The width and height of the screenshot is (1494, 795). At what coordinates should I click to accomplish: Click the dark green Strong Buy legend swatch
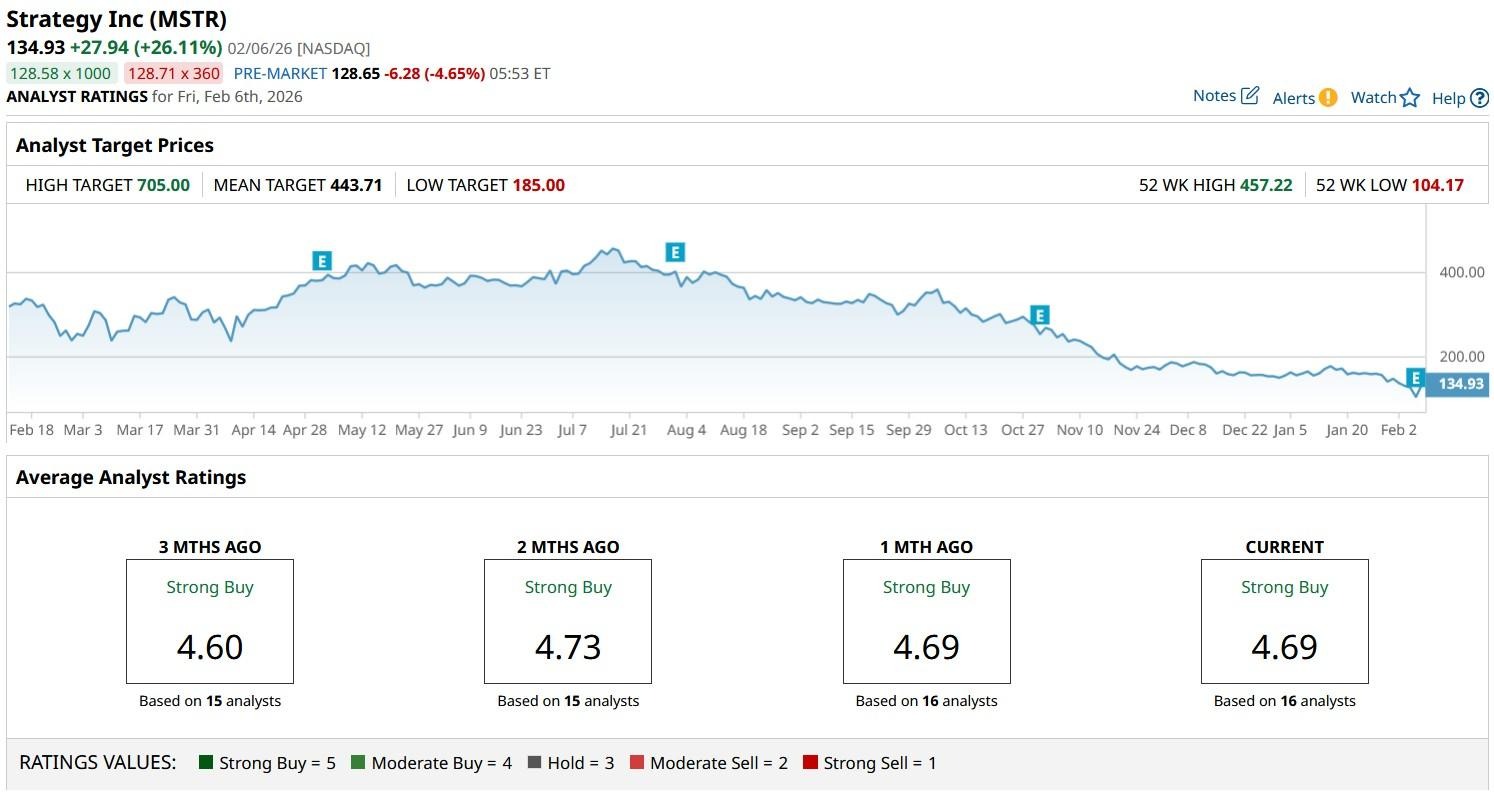point(206,762)
